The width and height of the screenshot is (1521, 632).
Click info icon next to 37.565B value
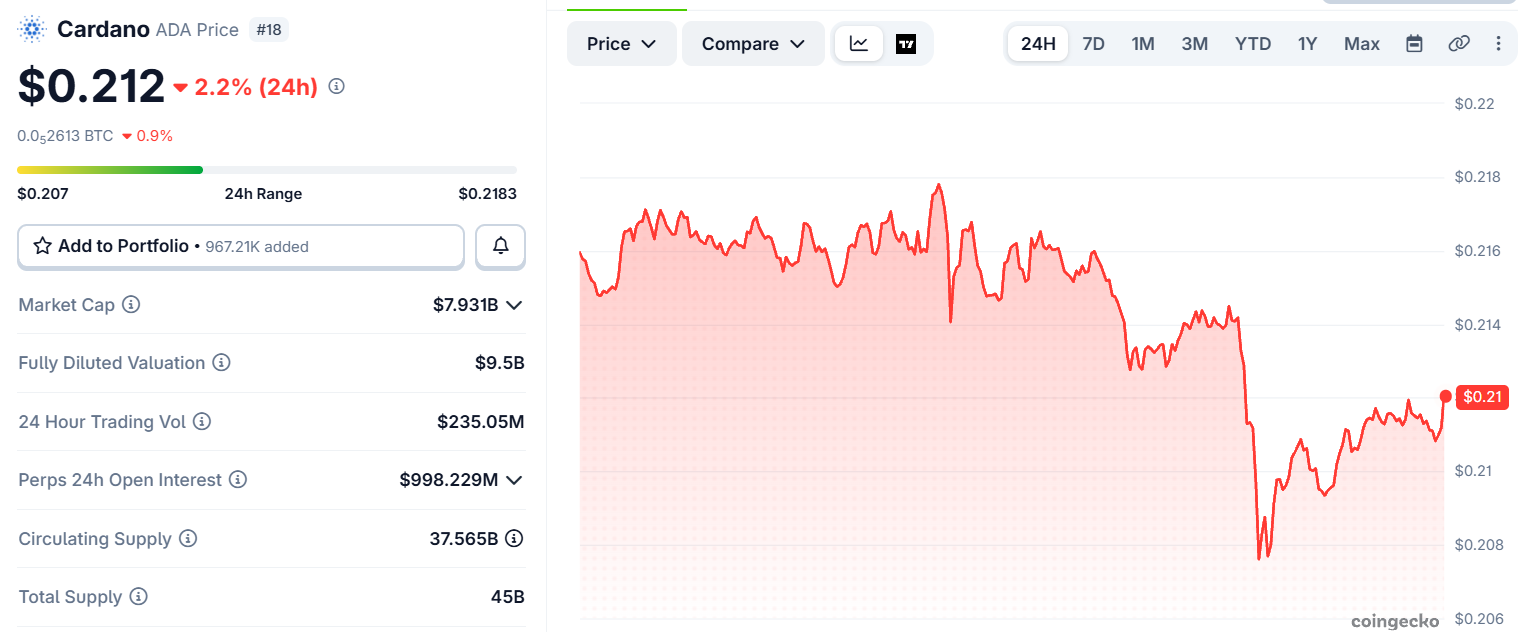click(514, 539)
